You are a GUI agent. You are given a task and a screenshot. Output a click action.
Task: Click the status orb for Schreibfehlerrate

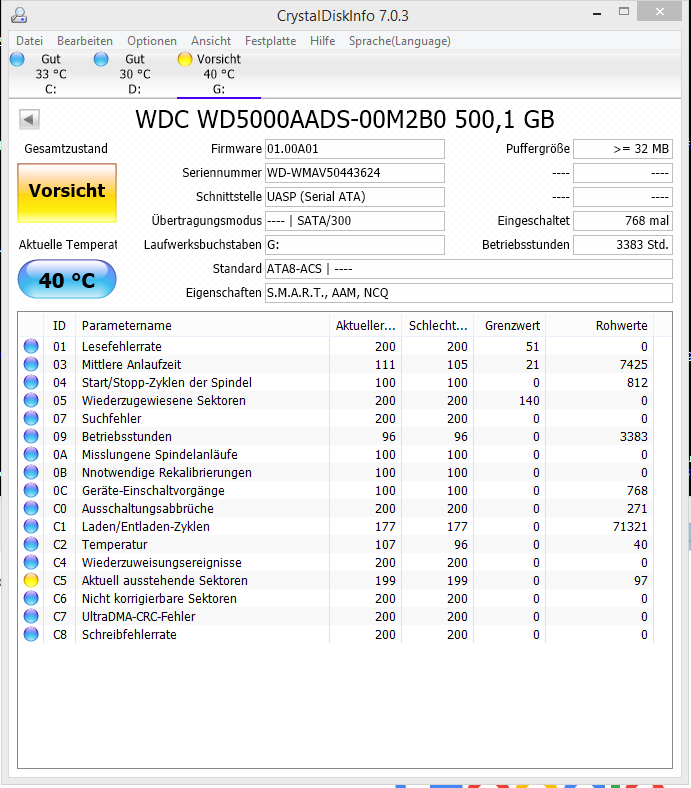click(x=31, y=634)
